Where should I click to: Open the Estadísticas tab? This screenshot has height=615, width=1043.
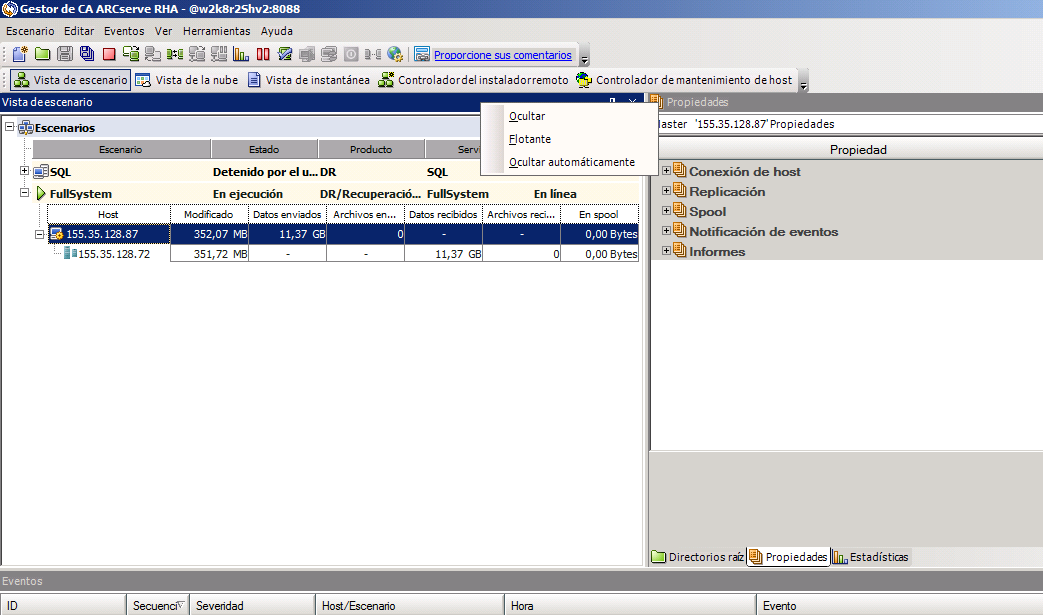878,557
